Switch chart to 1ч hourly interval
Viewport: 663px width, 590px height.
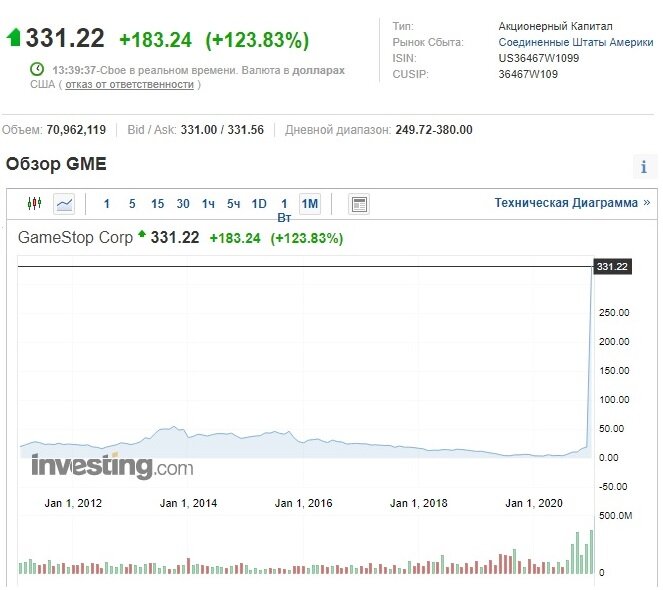tap(208, 204)
